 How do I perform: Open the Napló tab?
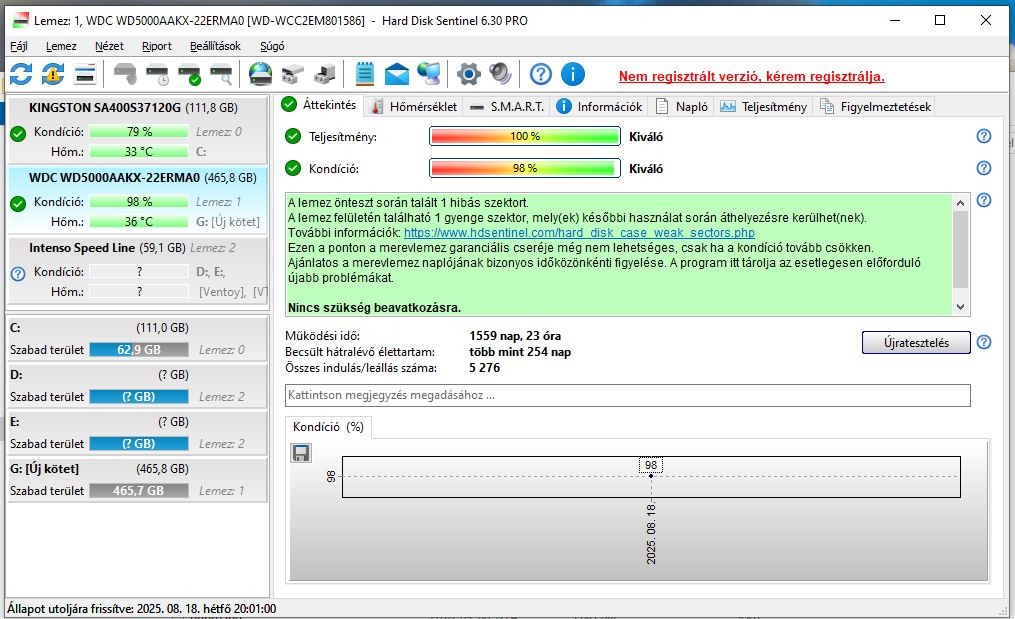tap(682, 106)
